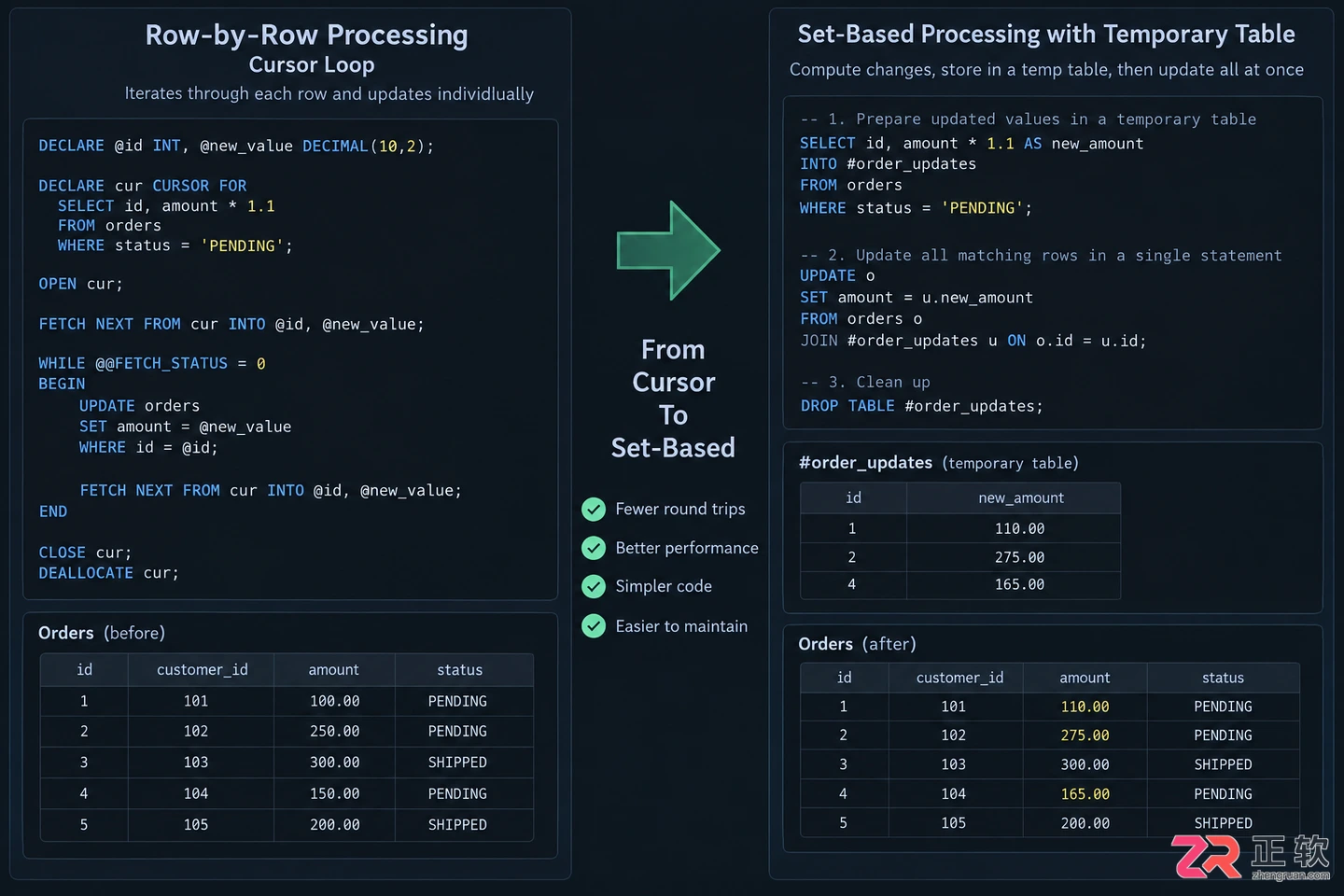Click the Orders (after) table title
1344x896 pixels.
coord(857,644)
